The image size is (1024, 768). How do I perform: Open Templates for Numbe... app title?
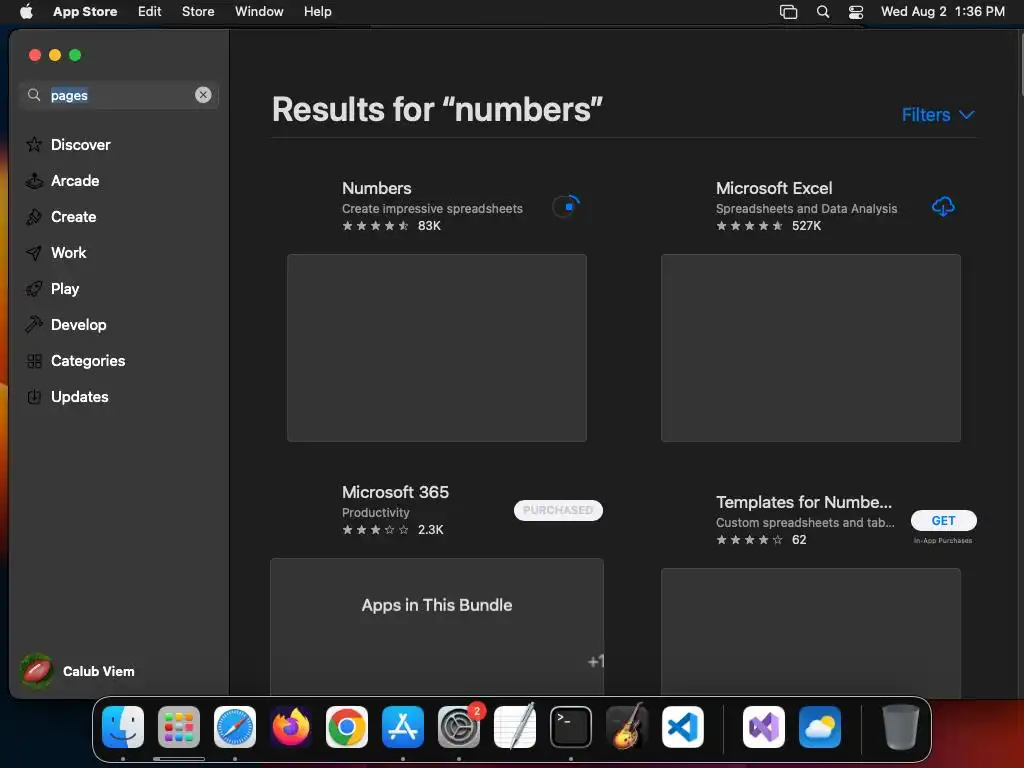click(x=804, y=502)
